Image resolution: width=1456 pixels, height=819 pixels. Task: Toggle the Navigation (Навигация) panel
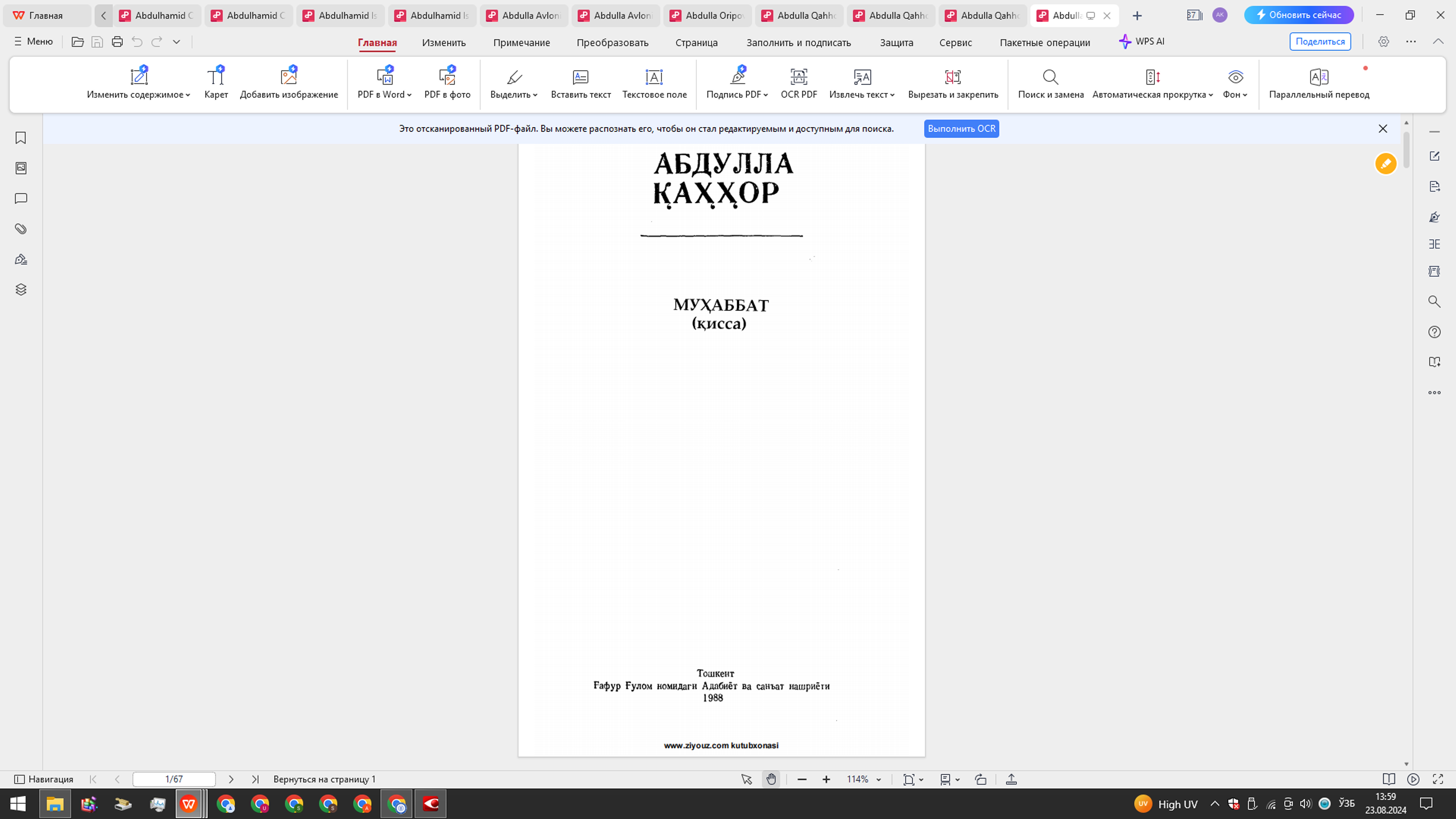pos(44,780)
